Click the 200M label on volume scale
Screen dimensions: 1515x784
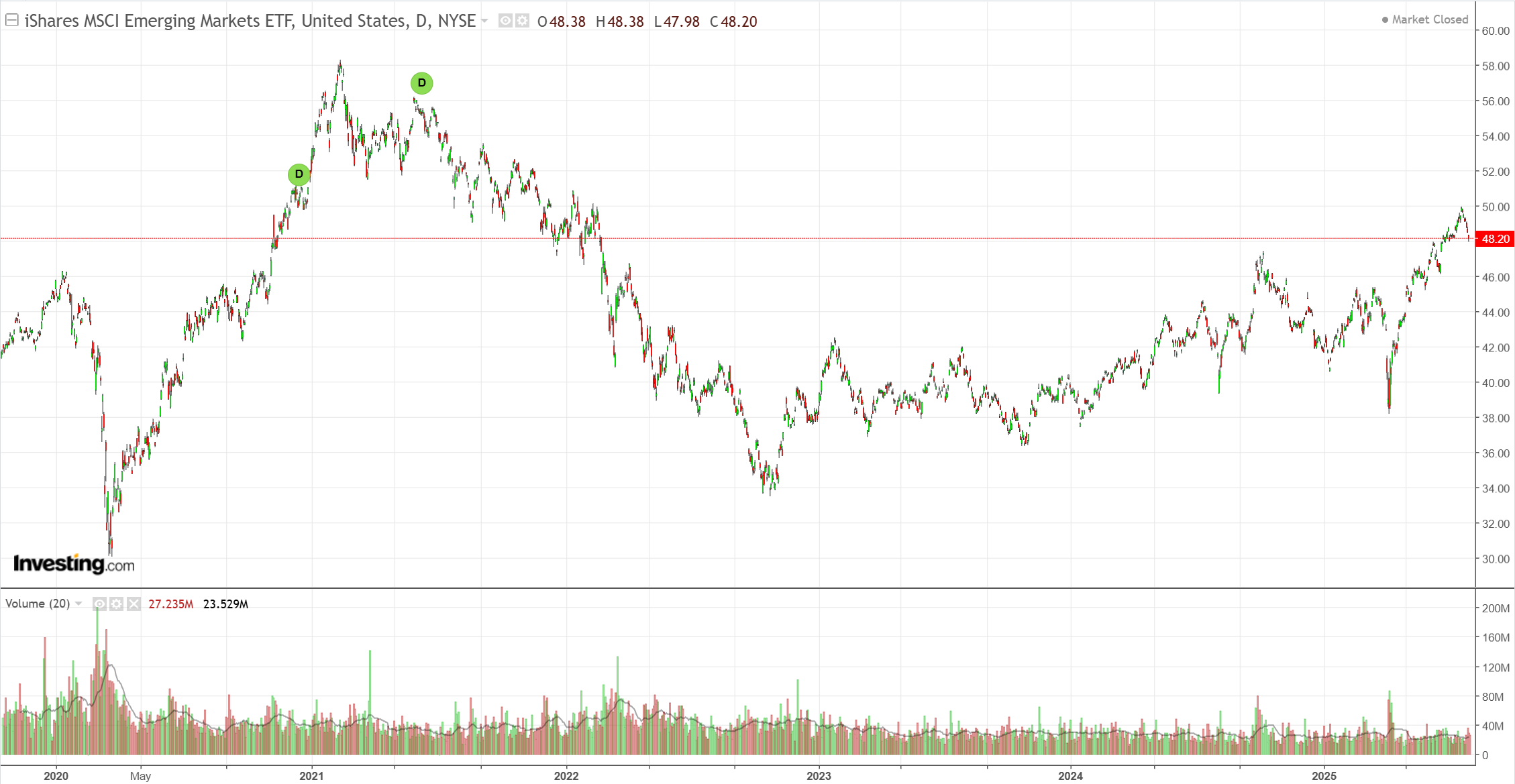[1495, 608]
